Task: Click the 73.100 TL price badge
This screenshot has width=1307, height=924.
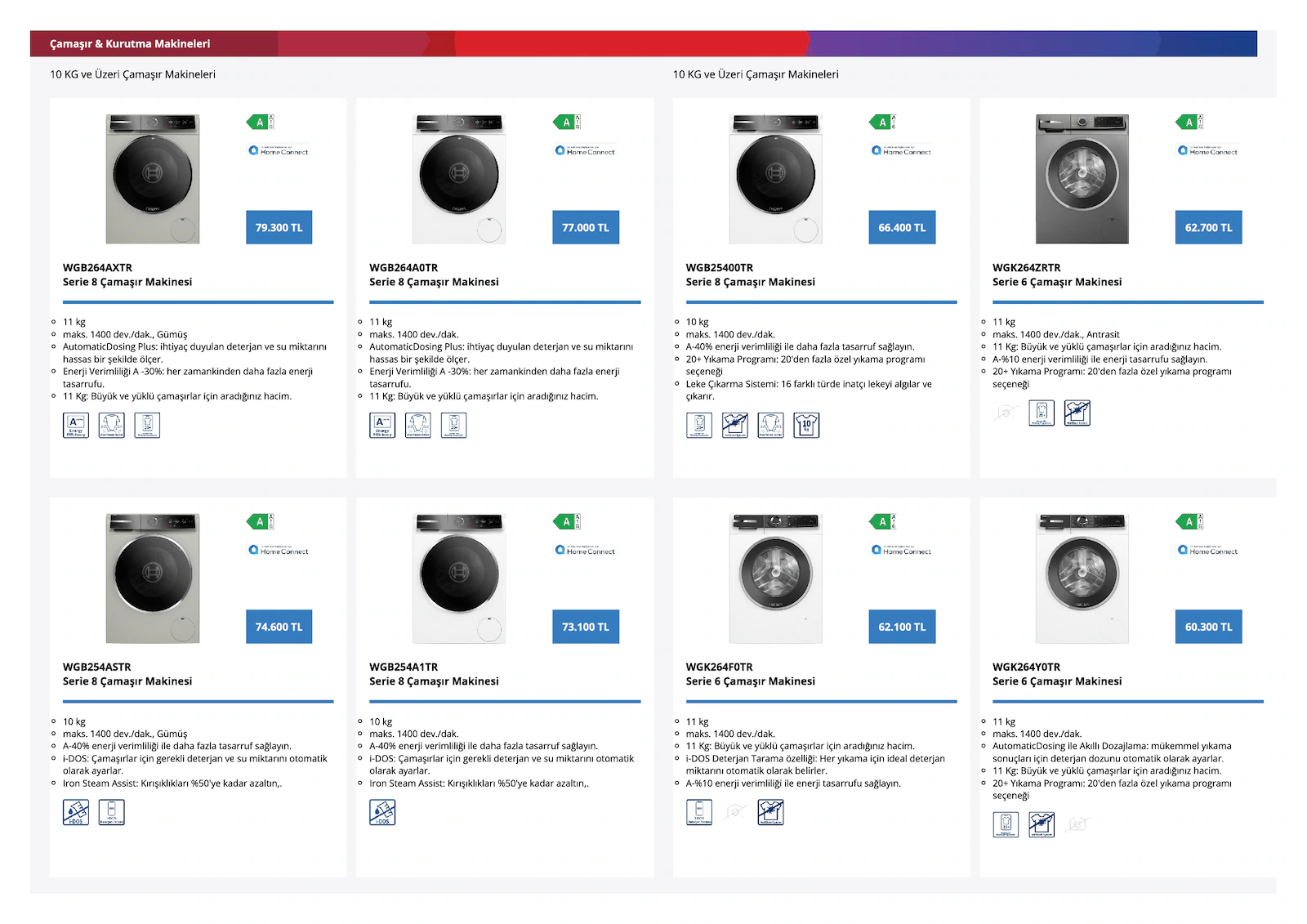Action: (x=586, y=627)
